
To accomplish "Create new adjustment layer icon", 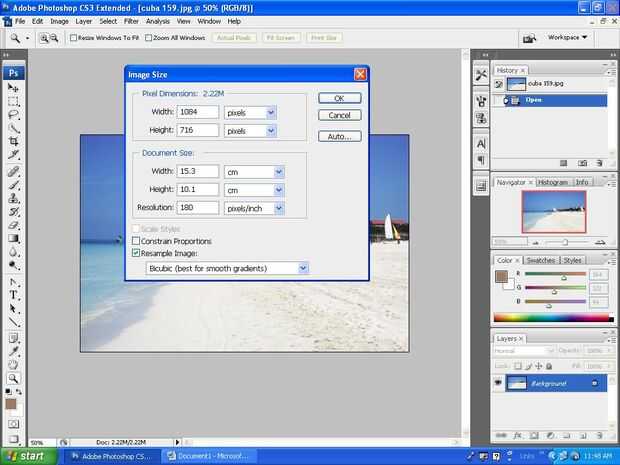I will click(550, 435).
